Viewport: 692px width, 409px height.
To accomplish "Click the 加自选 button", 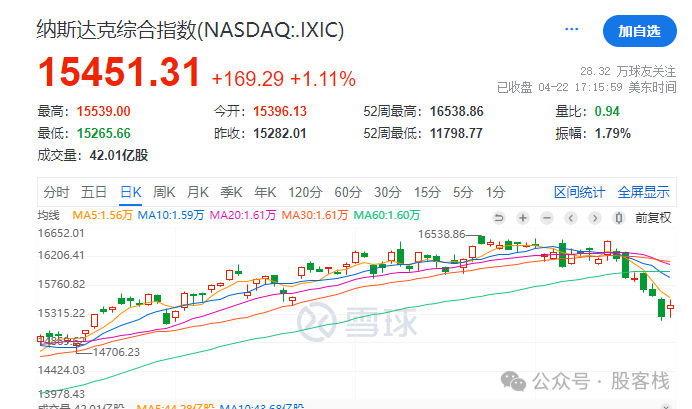I will [x=639, y=31].
